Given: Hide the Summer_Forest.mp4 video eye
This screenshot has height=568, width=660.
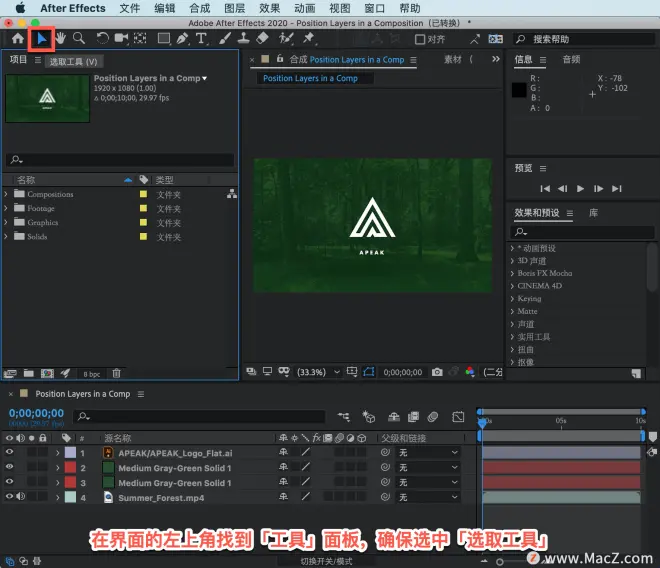Looking at the screenshot, I should pyautogui.click(x=9, y=496).
